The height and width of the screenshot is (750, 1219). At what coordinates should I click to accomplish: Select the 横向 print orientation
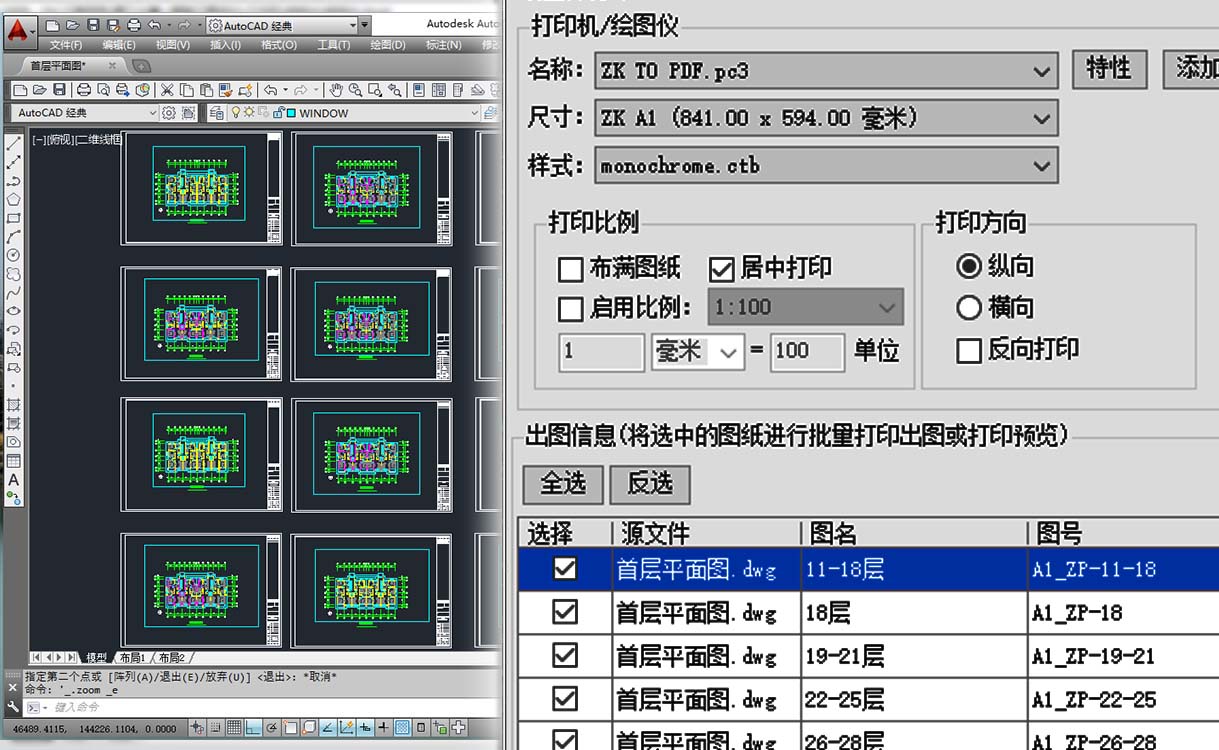(x=968, y=308)
